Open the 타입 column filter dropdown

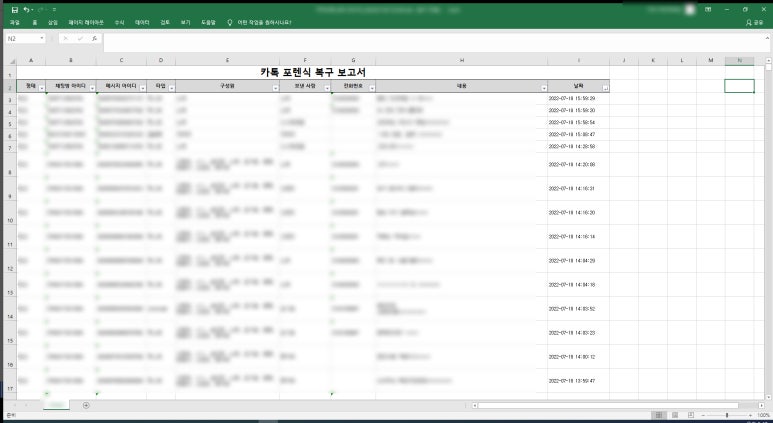(x=172, y=88)
